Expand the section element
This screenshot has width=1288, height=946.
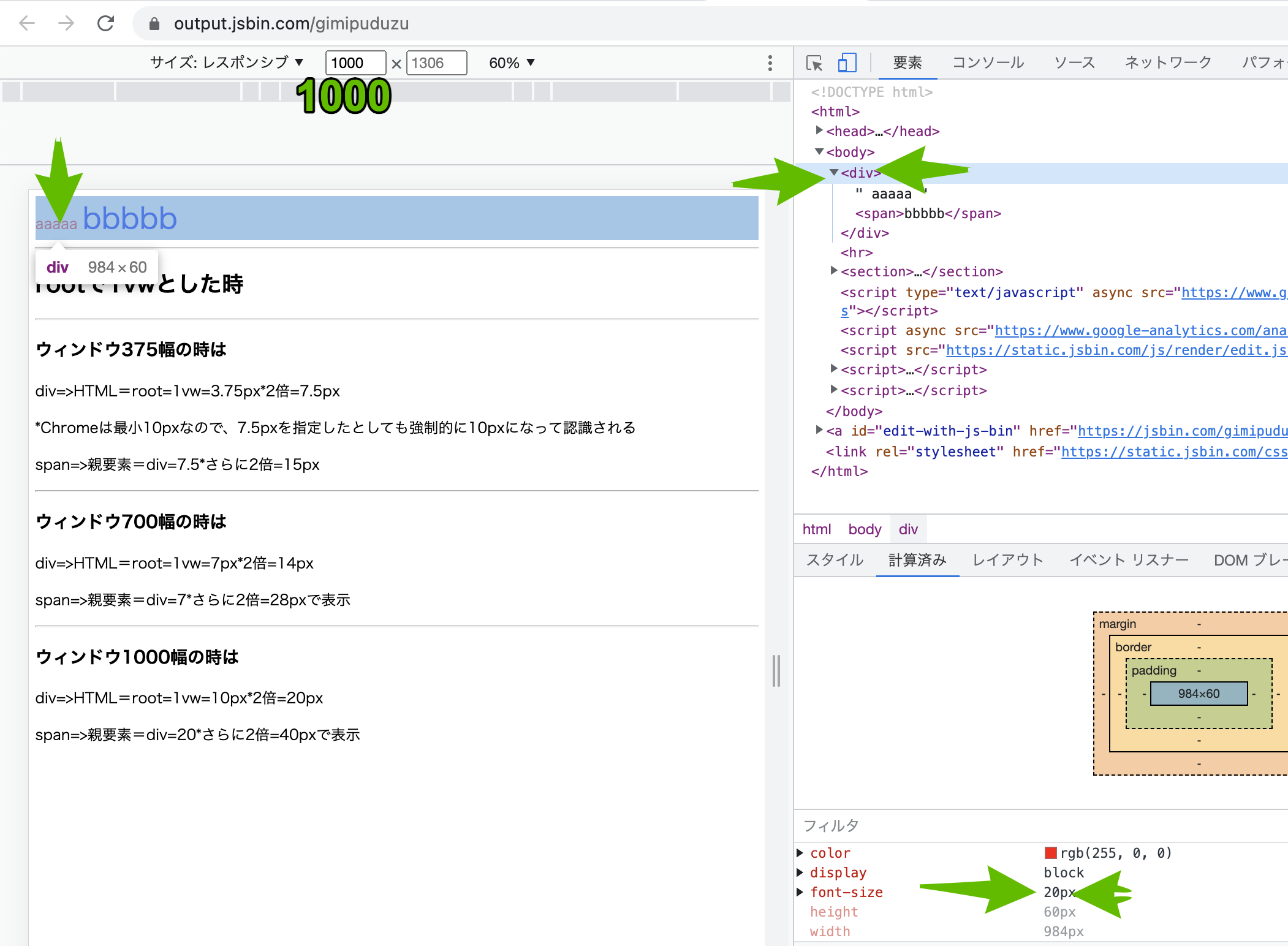(x=834, y=271)
